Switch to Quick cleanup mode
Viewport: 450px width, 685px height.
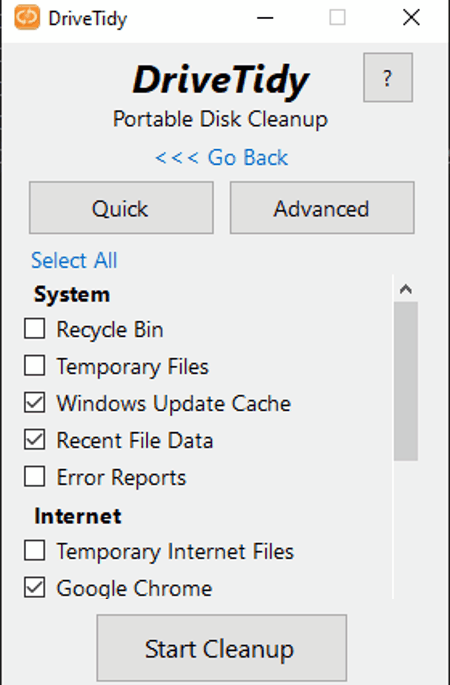click(x=121, y=208)
